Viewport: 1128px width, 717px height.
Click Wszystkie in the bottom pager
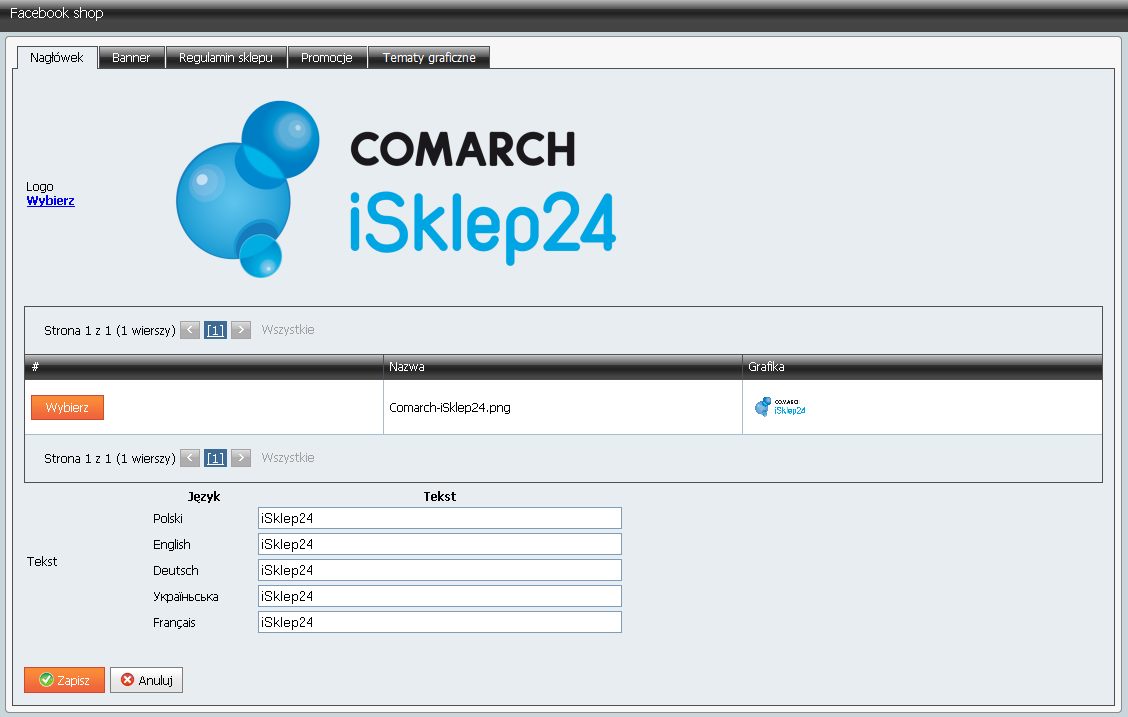pos(288,457)
